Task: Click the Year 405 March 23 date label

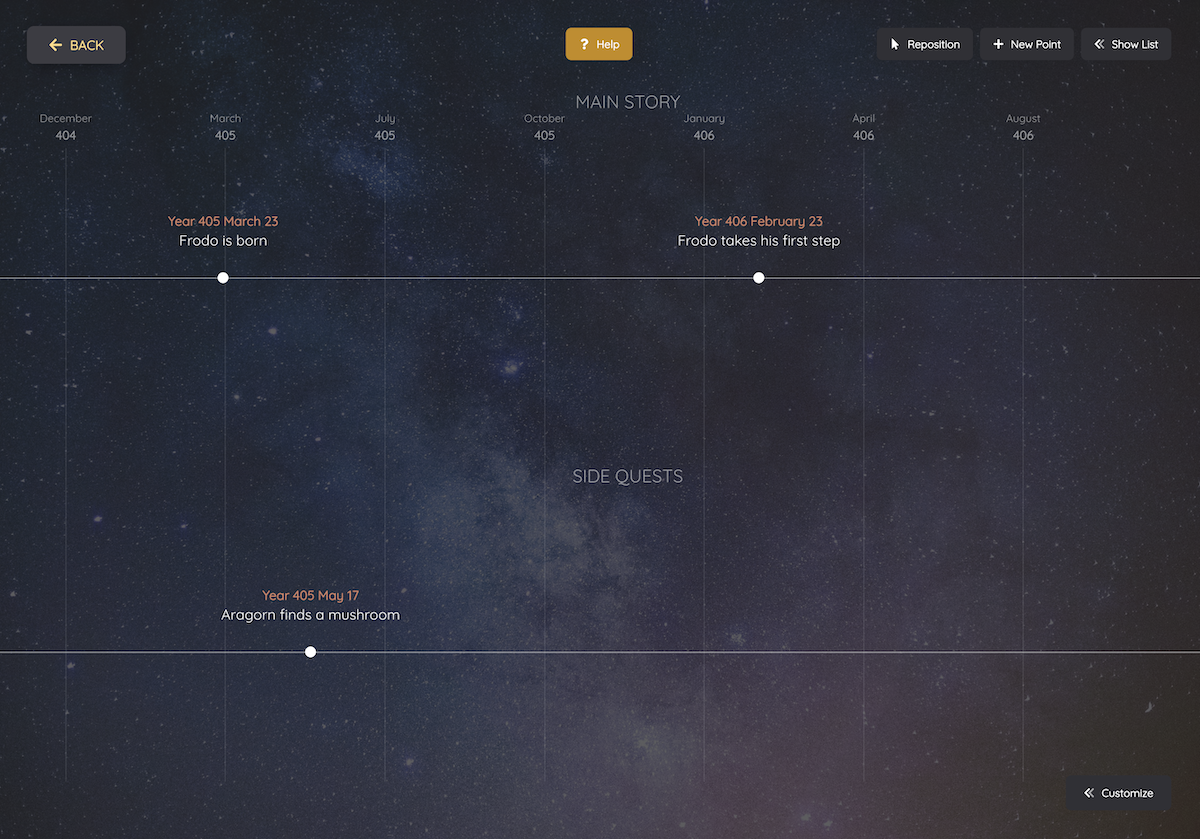Action: (223, 221)
